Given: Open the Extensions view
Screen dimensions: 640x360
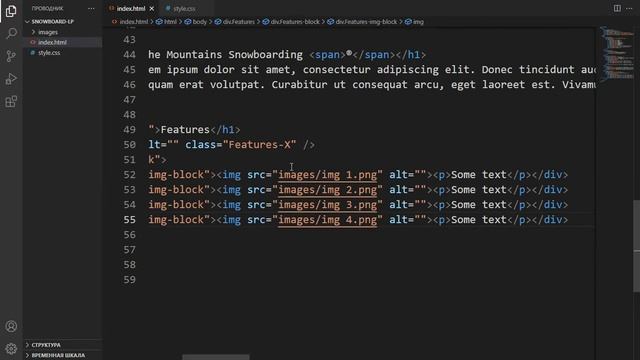Looking at the screenshot, I should pyautogui.click(x=11, y=101).
